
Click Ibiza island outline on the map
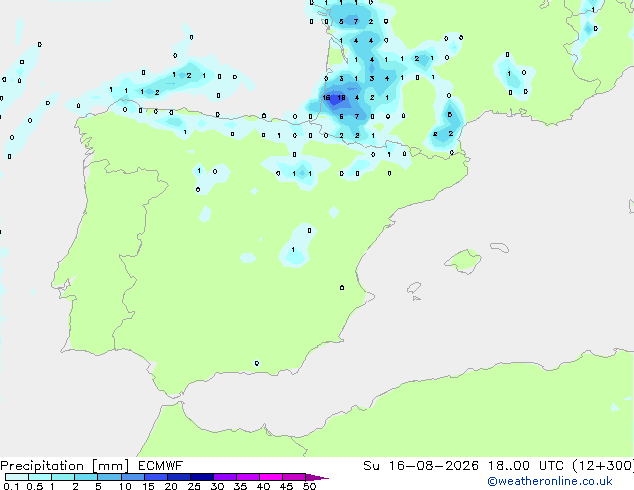click(x=414, y=289)
